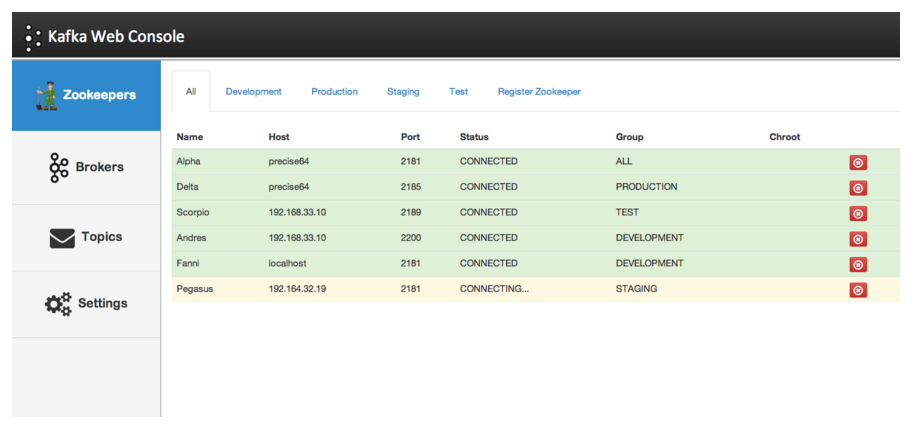Delete the Alpha zookeeper with red button
The height and width of the screenshot is (430, 921).
(x=858, y=163)
